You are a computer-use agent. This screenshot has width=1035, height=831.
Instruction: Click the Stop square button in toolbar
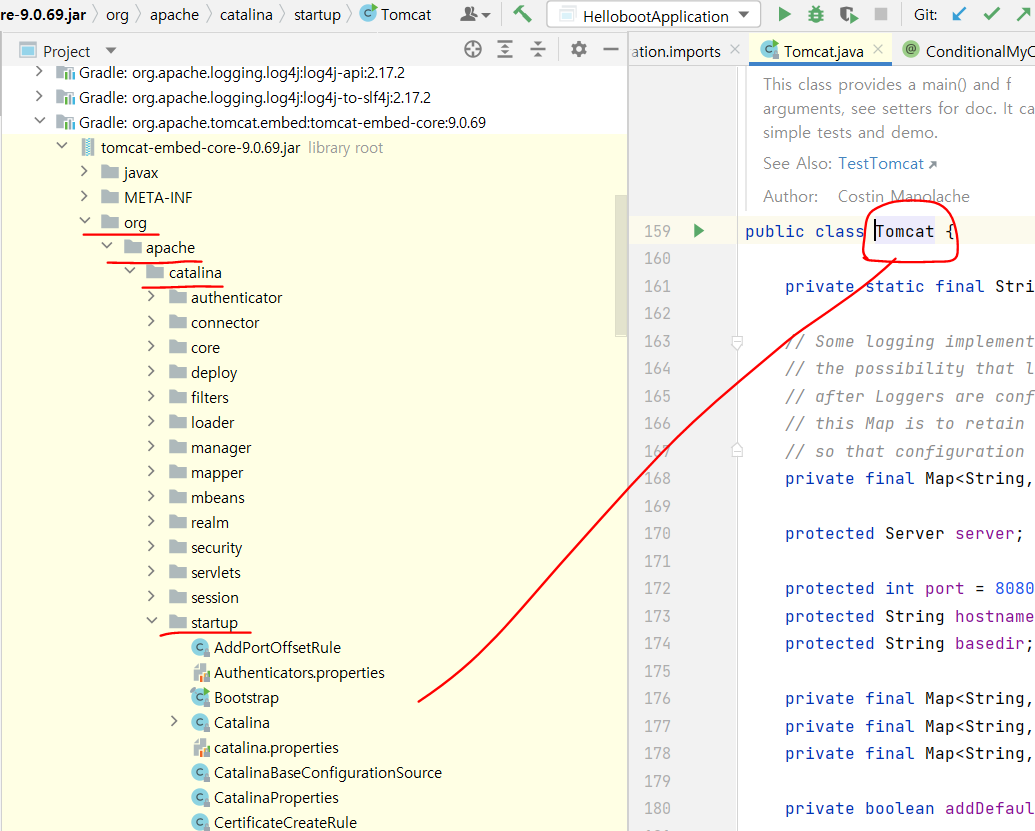click(x=881, y=14)
